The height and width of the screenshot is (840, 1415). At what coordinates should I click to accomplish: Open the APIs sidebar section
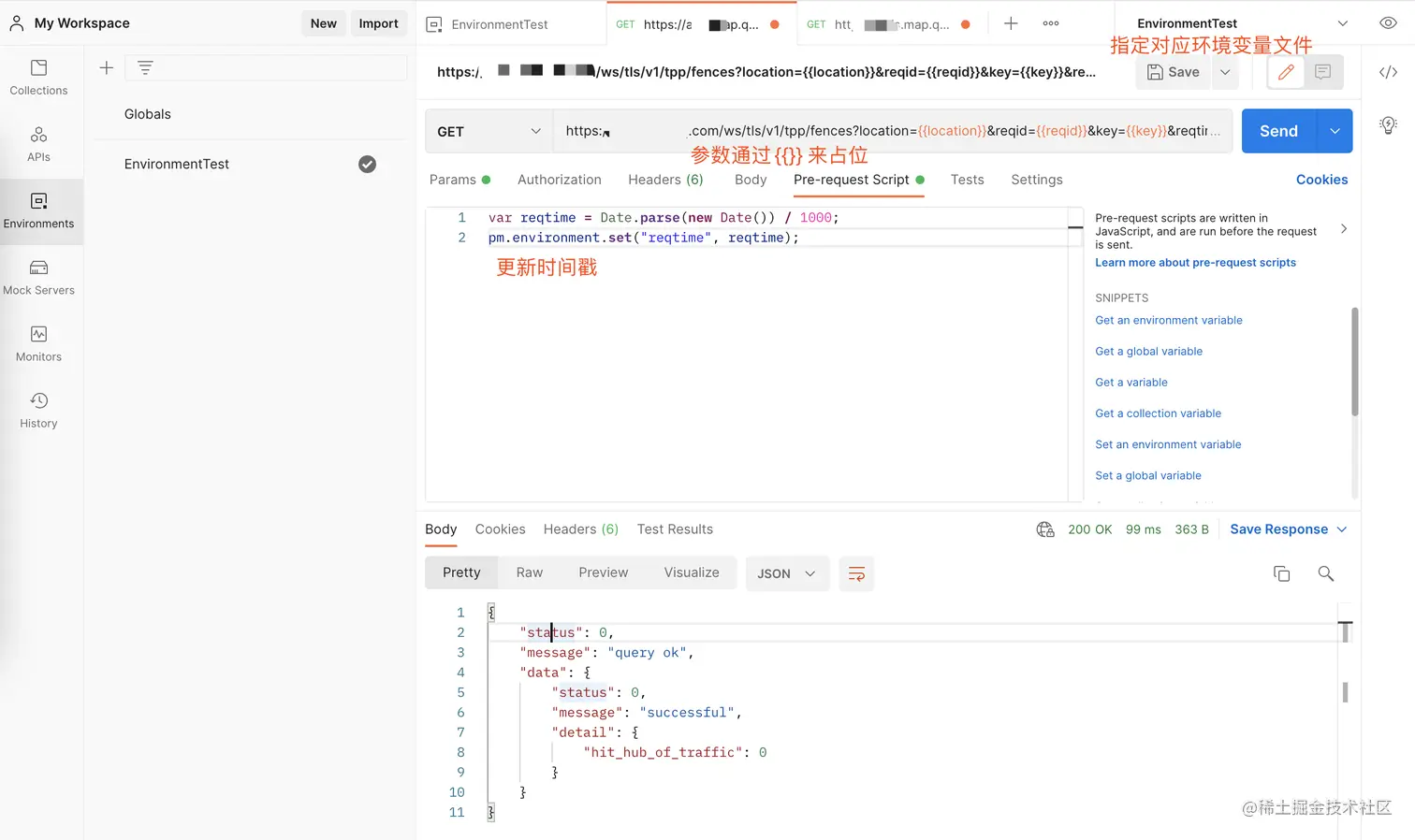point(38,144)
